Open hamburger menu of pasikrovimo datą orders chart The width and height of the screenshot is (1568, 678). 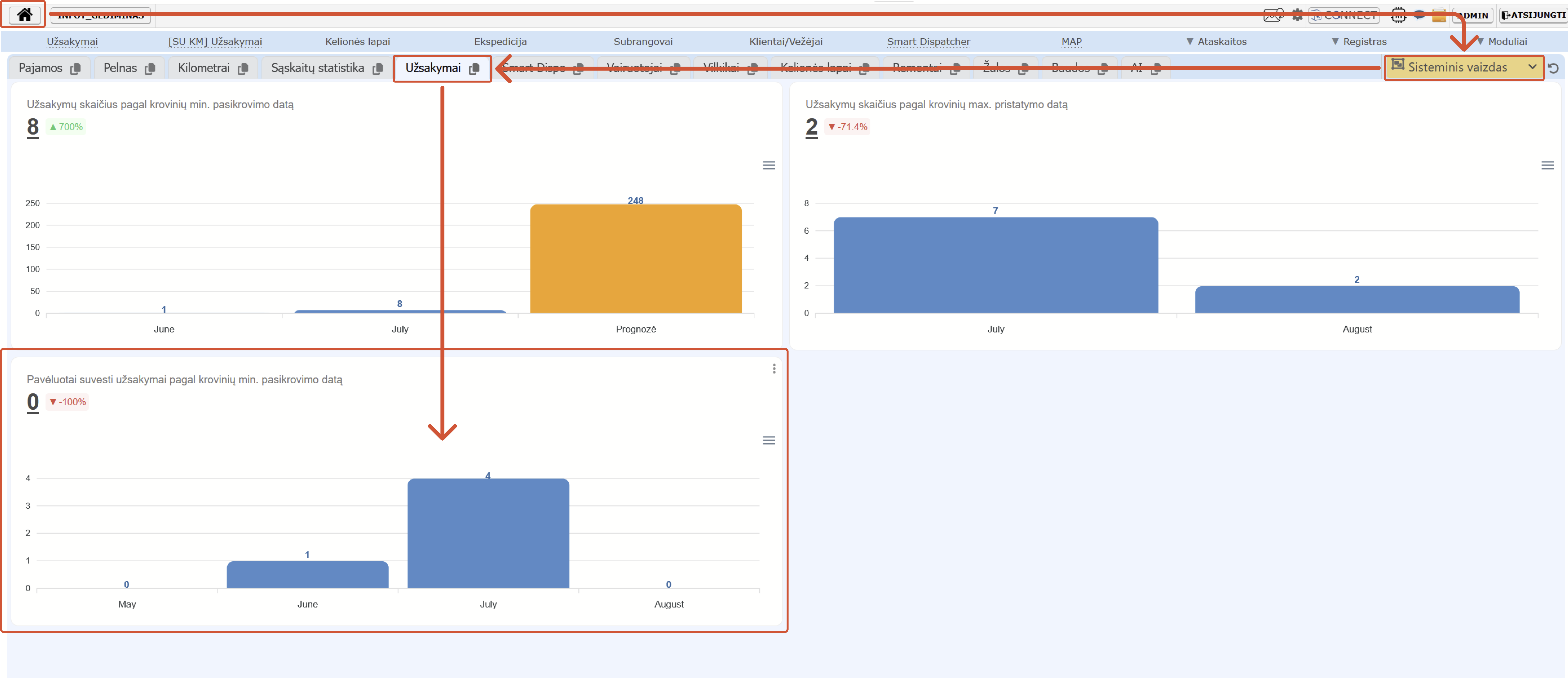[769, 166]
